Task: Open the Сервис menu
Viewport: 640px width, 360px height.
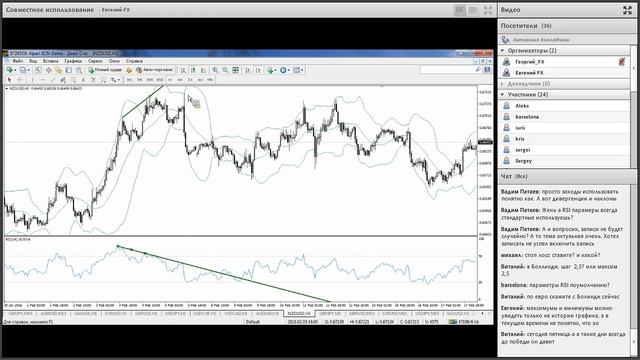Action: coord(96,61)
